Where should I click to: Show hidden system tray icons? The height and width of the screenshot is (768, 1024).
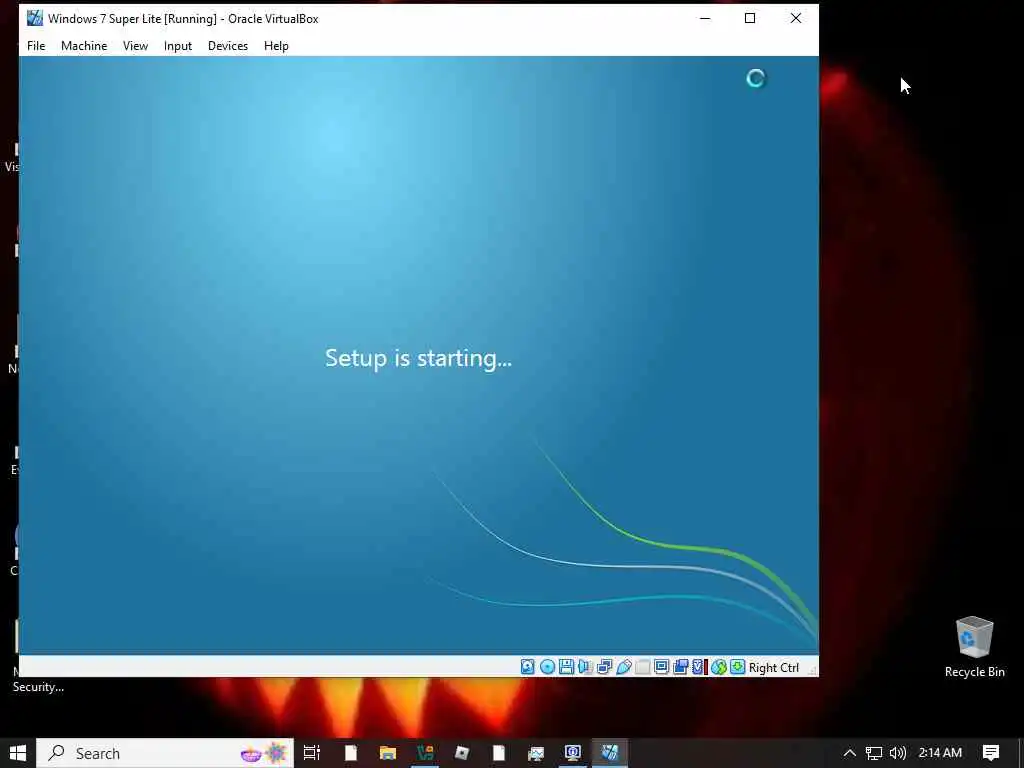pyautogui.click(x=850, y=753)
